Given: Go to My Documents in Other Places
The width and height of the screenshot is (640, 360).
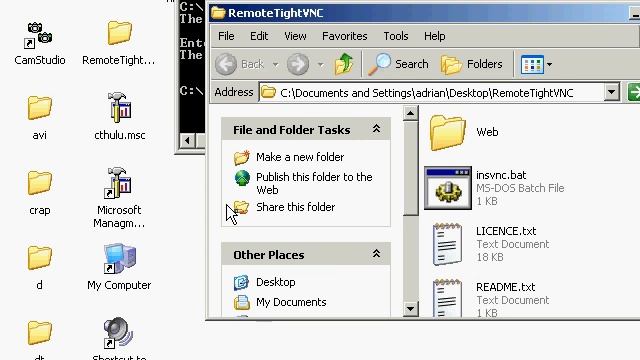Looking at the screenshot, I should tap(291, 302).
